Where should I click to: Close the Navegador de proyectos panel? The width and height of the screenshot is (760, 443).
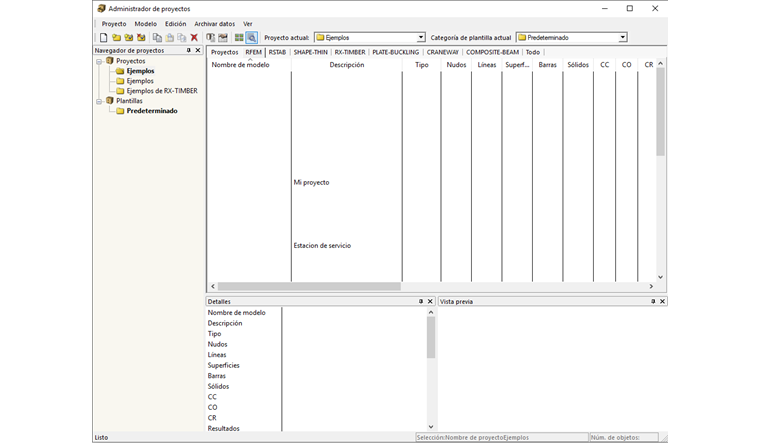click(x=198, y=50)
